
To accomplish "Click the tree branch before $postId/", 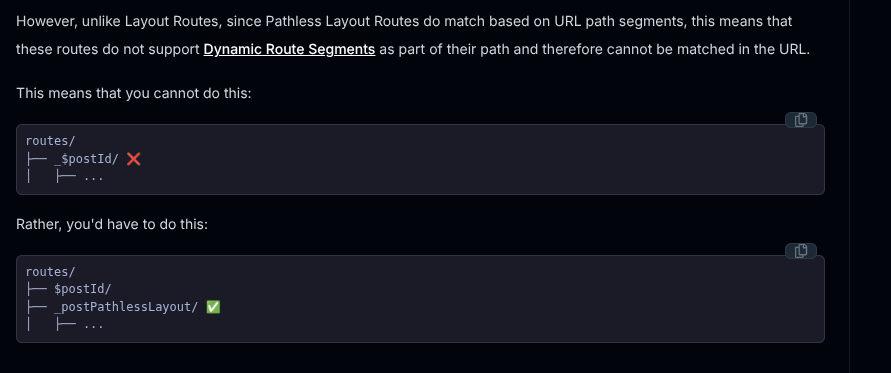I will coord(36,289).
